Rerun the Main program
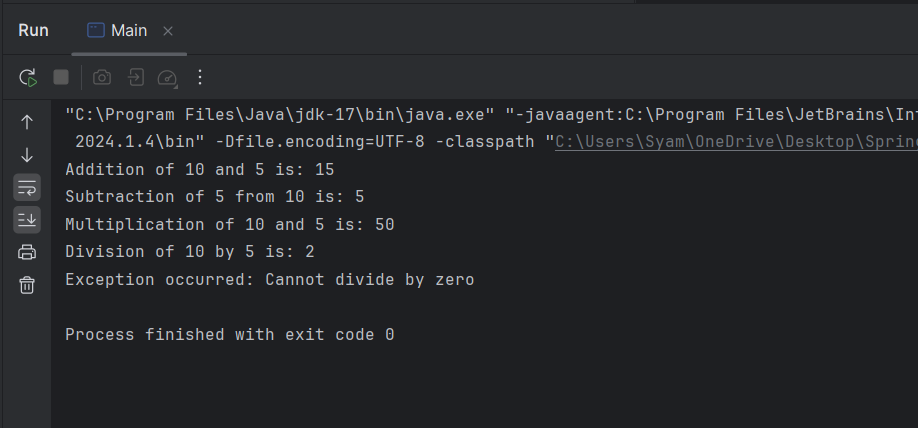Image resolution: width=918 pixels, height=428 pixels. pyautogui.click(x=28, y=77)
